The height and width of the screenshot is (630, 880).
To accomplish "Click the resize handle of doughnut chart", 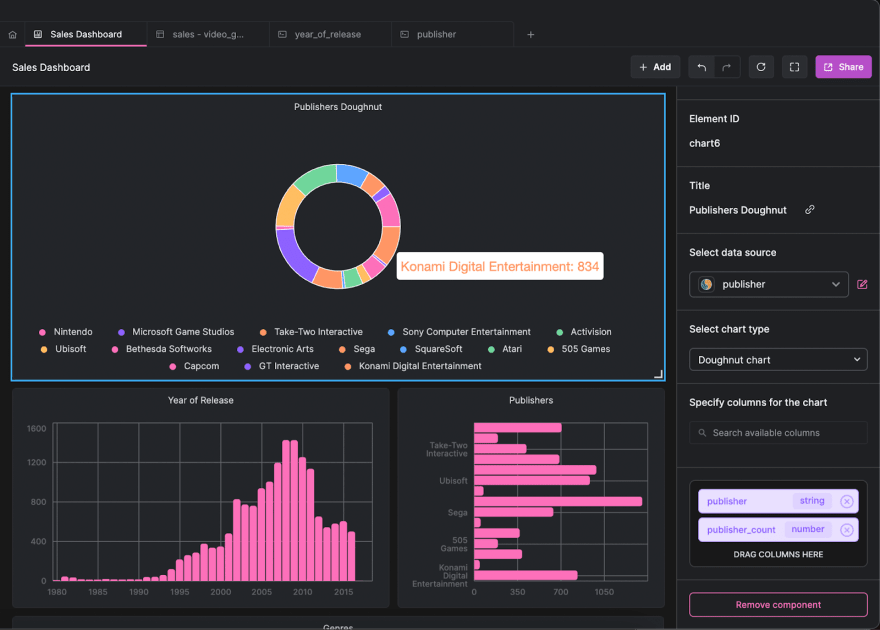I will point(659,374).
